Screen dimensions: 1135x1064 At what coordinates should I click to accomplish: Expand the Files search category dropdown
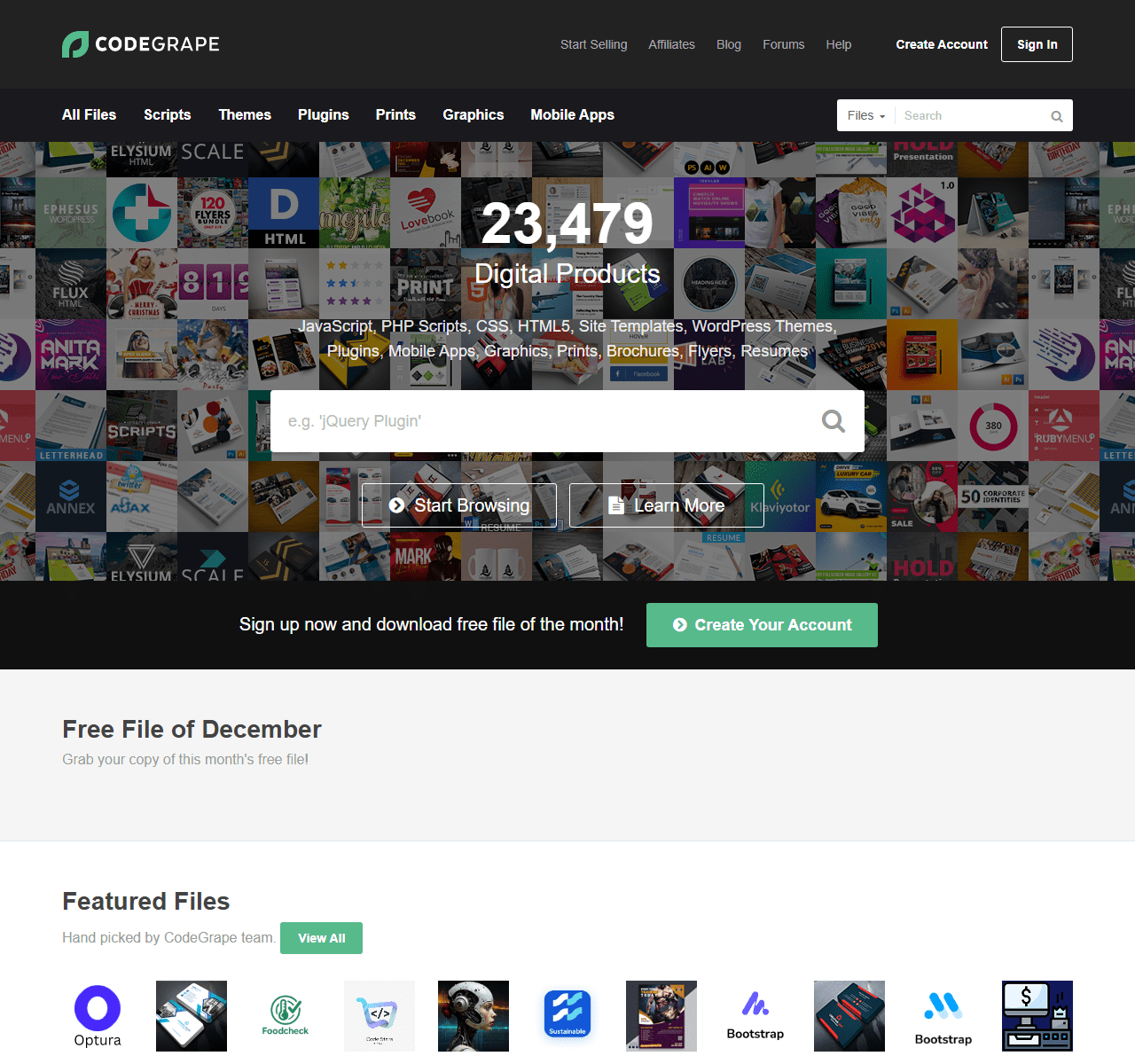point(865,116)
